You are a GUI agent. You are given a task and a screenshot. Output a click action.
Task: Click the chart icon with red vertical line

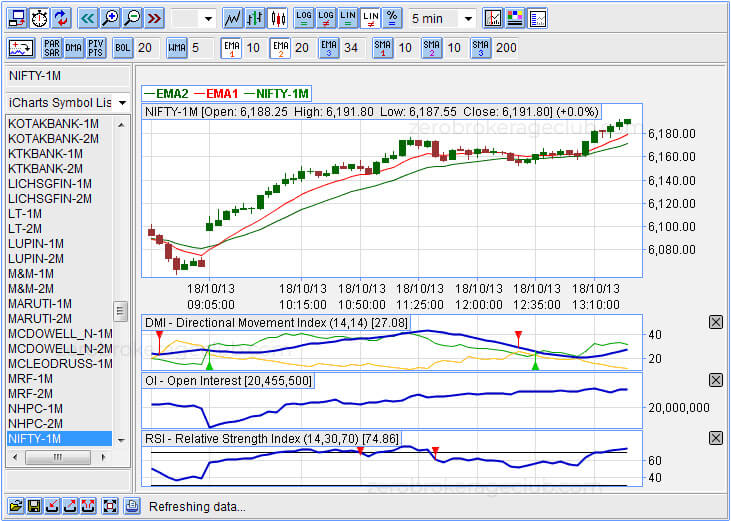point(493,19)
